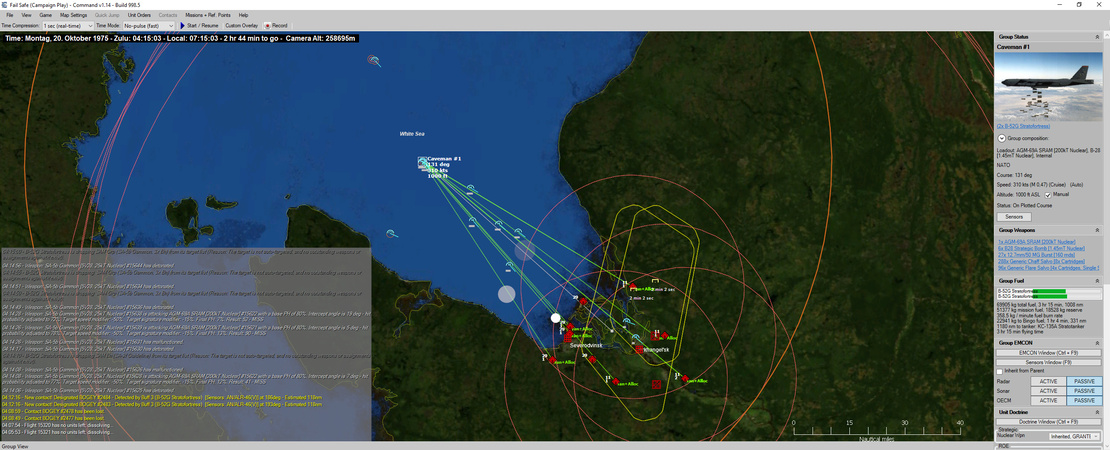
Task: Expand the Group composition round arrow
Action: pos(1002,138)
